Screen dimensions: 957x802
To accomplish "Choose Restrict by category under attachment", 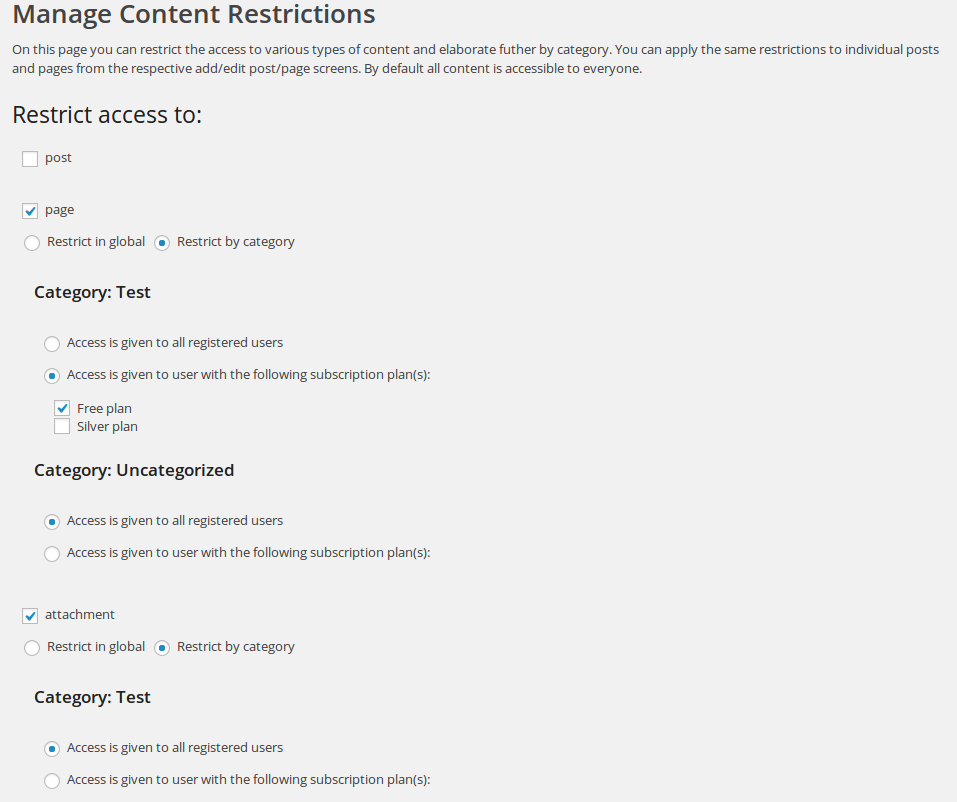I will [x=162, y=648].
